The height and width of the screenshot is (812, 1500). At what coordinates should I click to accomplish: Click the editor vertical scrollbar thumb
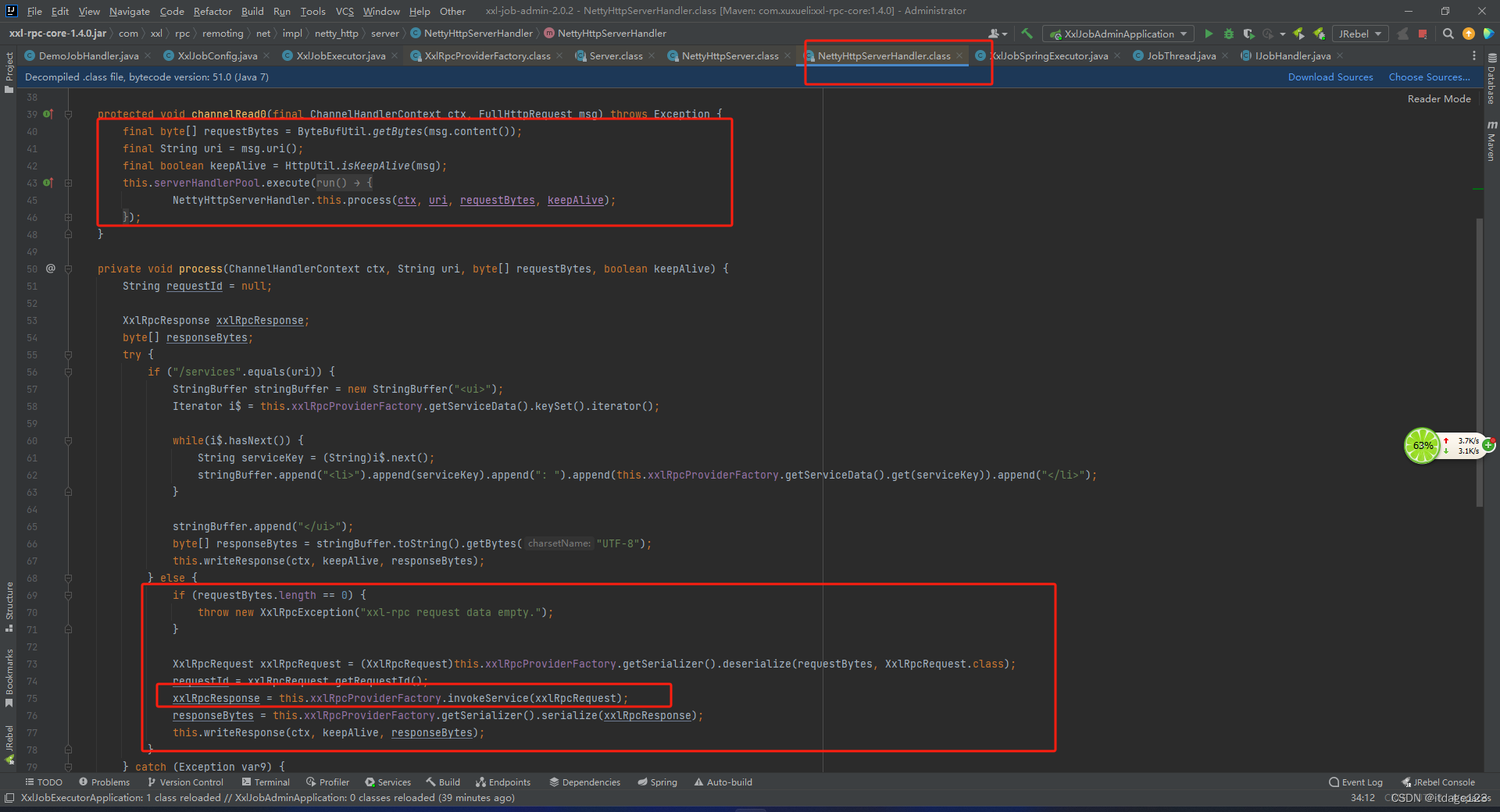(x=1479, y=363)
